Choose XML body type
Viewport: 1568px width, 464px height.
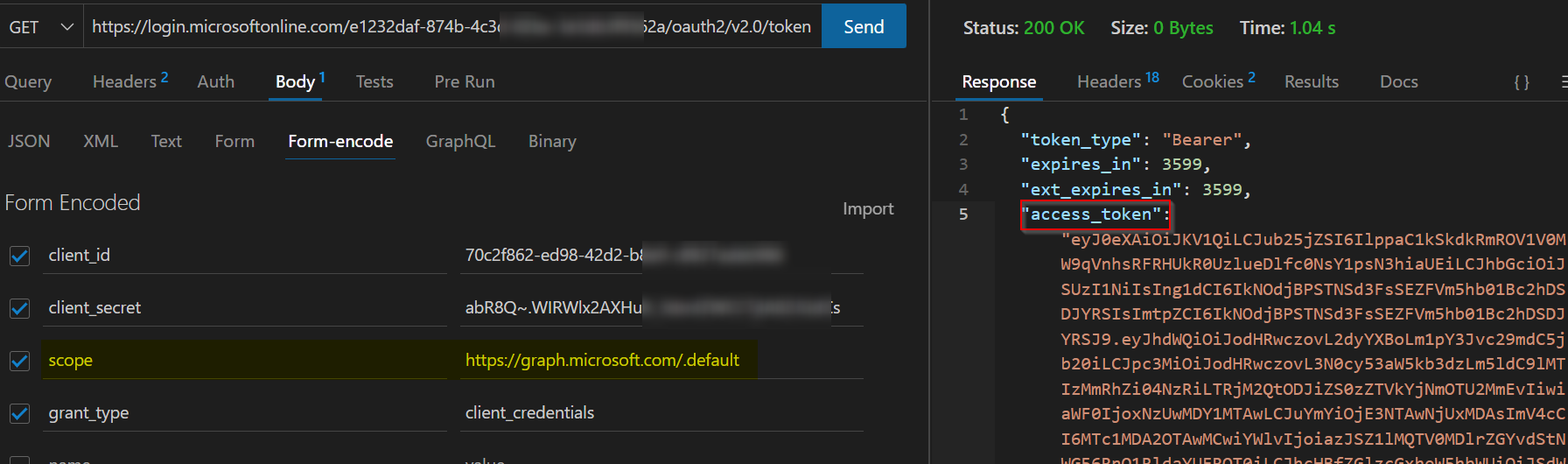point(101,141)
